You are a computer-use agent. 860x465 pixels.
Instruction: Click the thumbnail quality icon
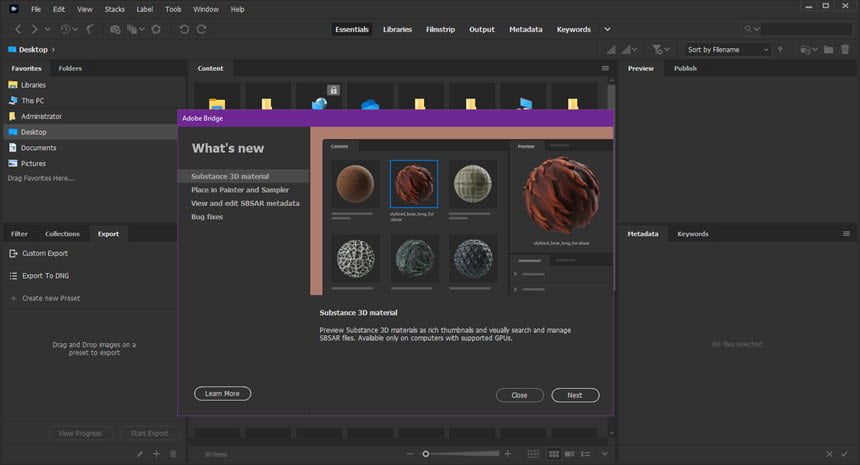pyautogui.click(x=611, y=49)
